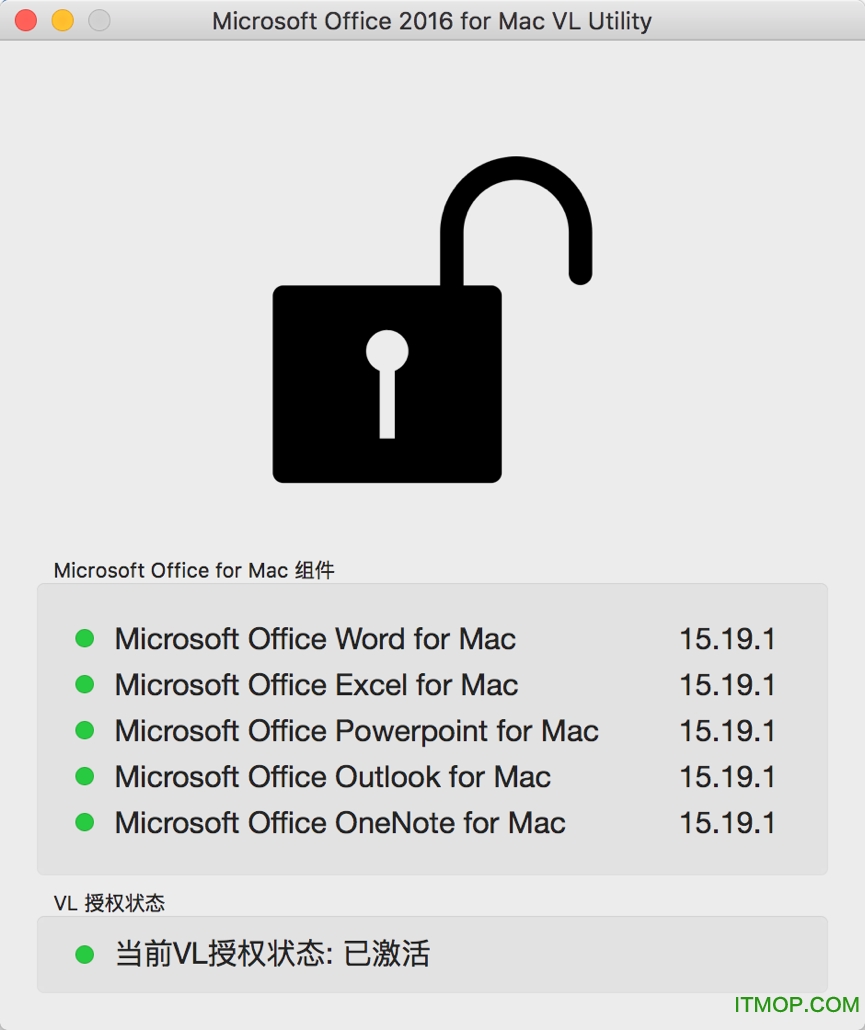Select Microsoft Office Word for Mac entry

[316, 638]
